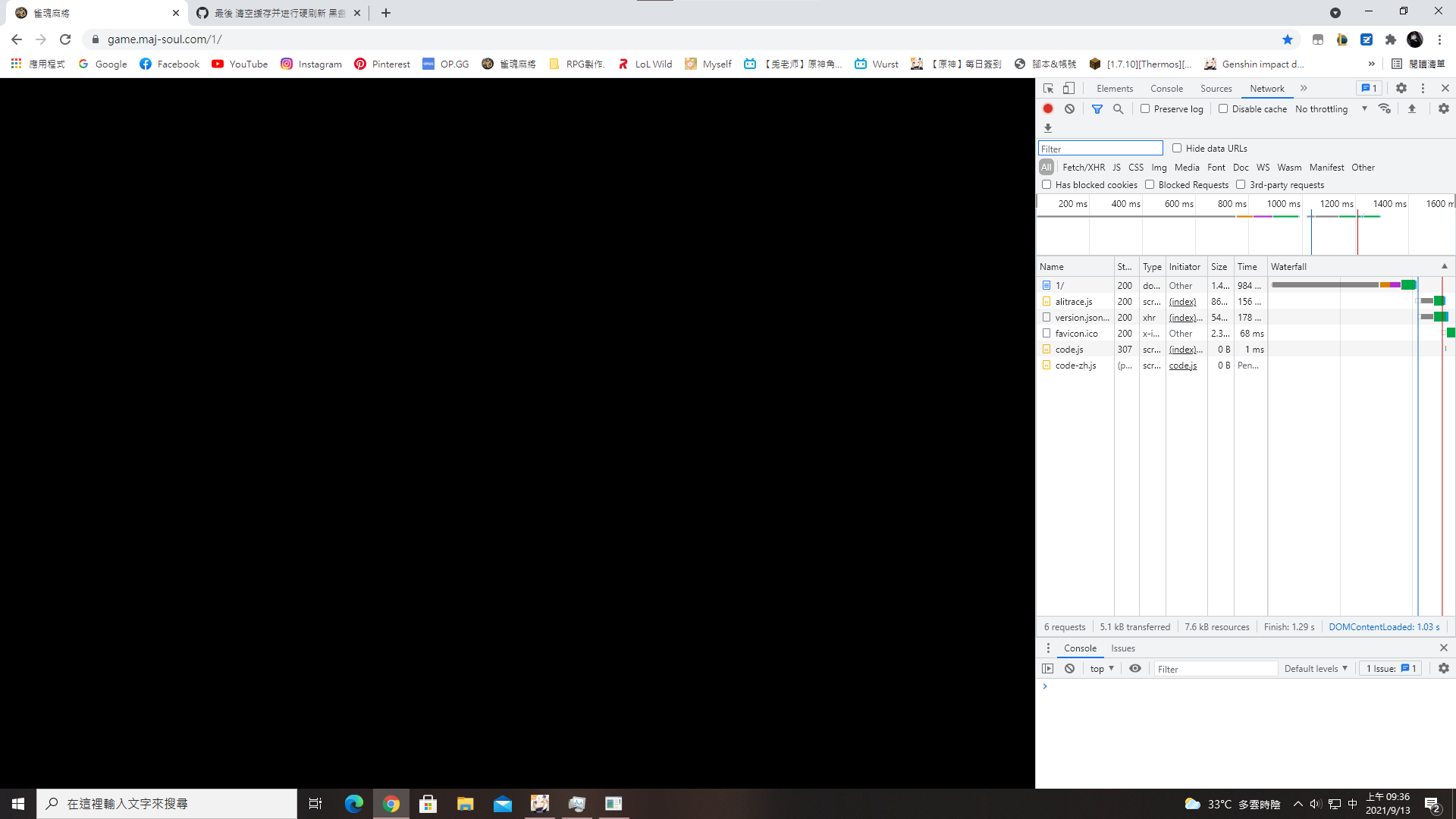
Task: Stop recording network log
Action: (x=1047, y=108)
